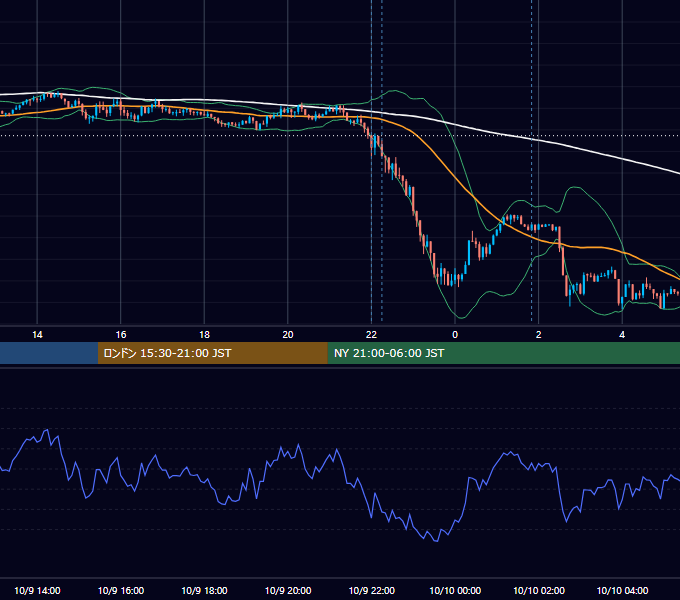Click the hour label 0 on time axis

click(x=455, y=335)
